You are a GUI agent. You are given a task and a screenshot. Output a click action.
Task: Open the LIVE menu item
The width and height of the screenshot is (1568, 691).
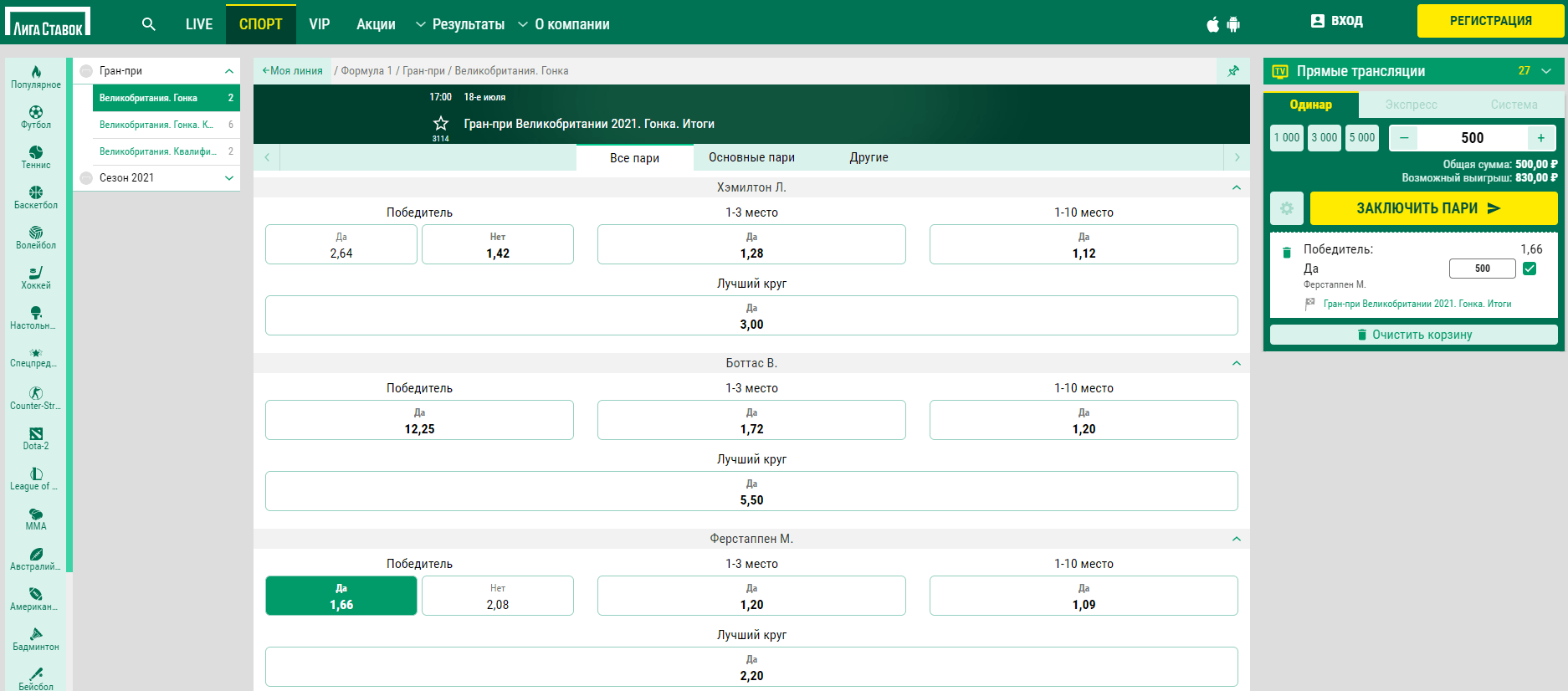tap(199, 24)
